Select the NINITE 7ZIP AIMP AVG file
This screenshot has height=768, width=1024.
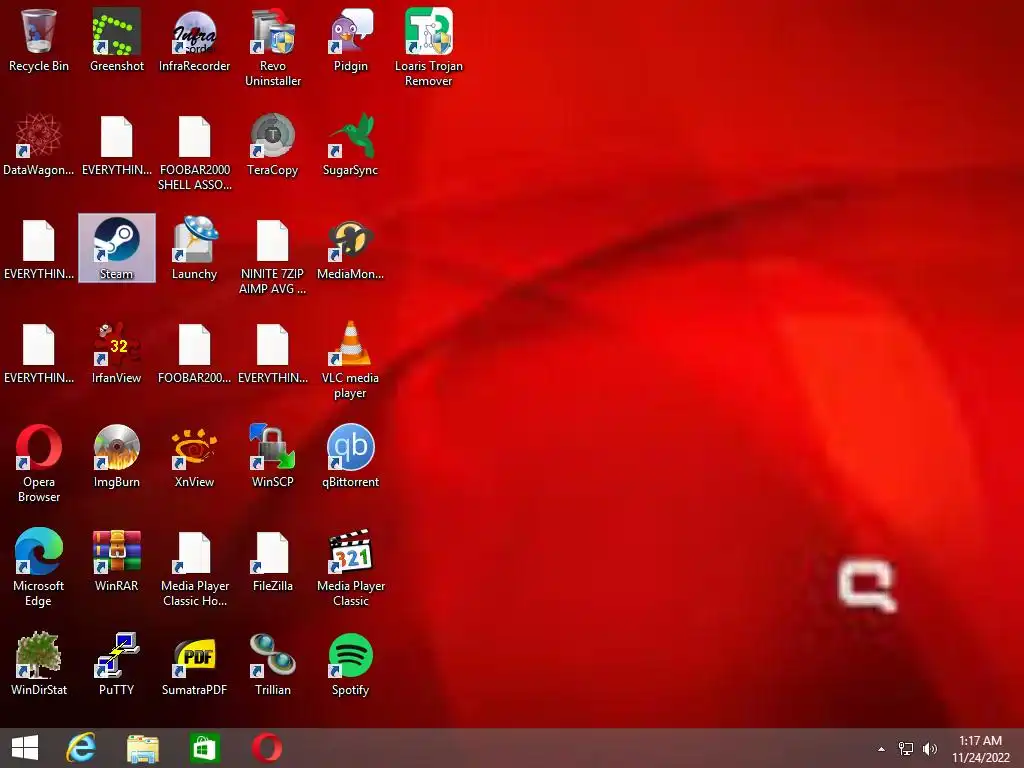[x=272, y=256]
